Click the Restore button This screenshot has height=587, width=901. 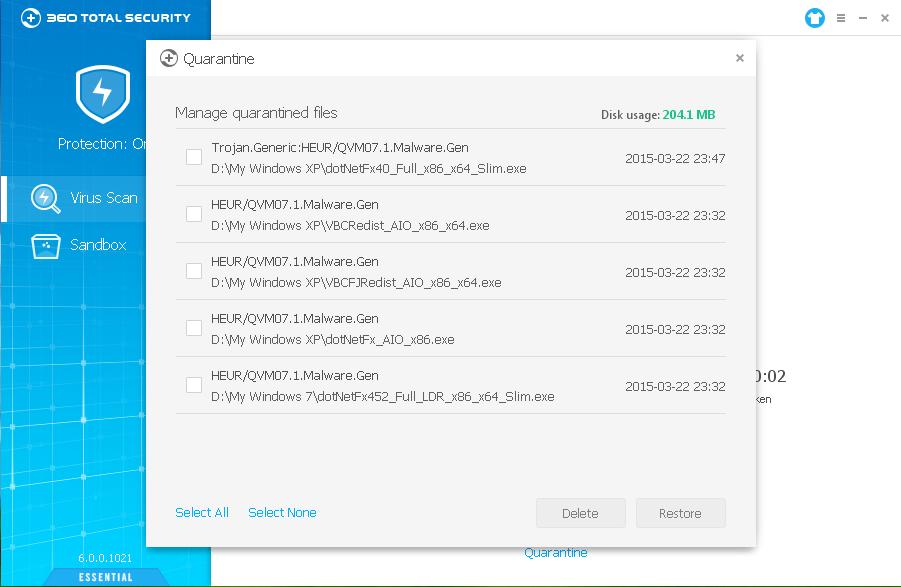click(680, 513)
